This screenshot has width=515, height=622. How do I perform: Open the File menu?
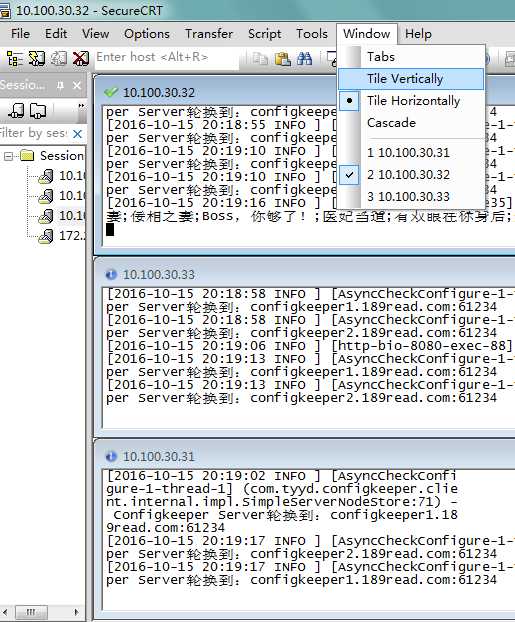pyautogui.click(x=20, y=34)
